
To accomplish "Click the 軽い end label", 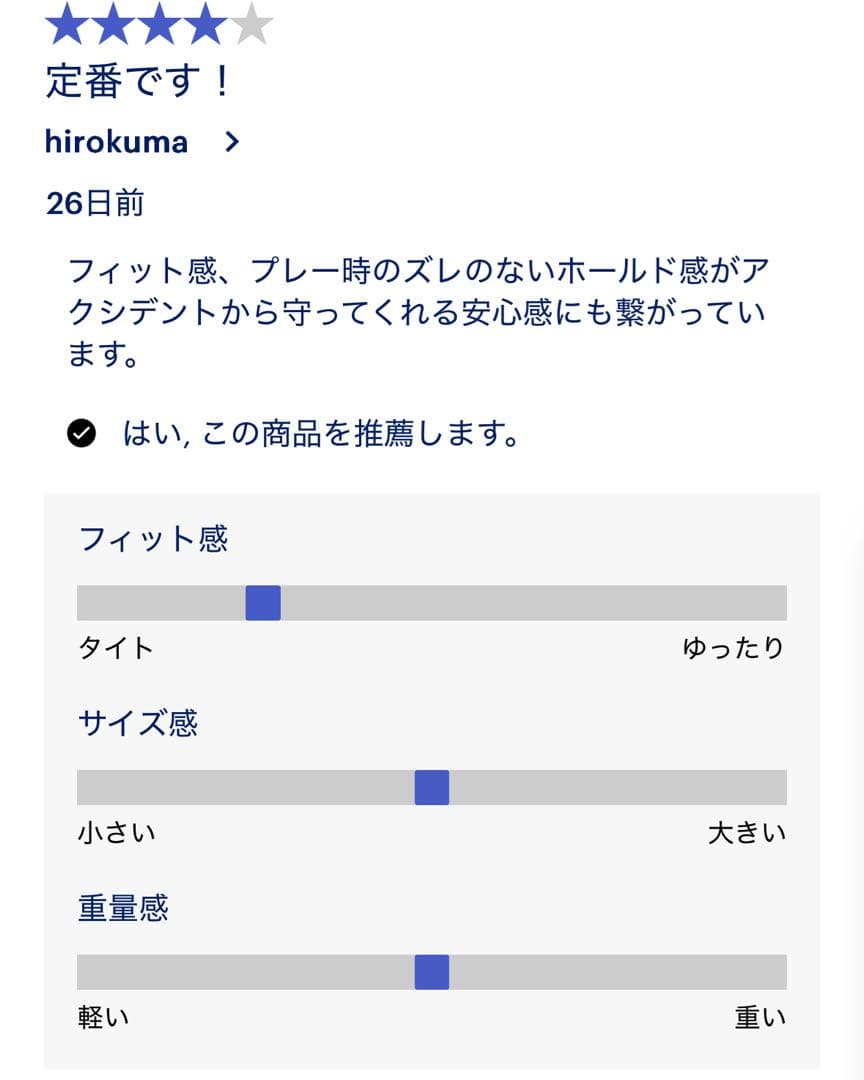I will 104,1018.
